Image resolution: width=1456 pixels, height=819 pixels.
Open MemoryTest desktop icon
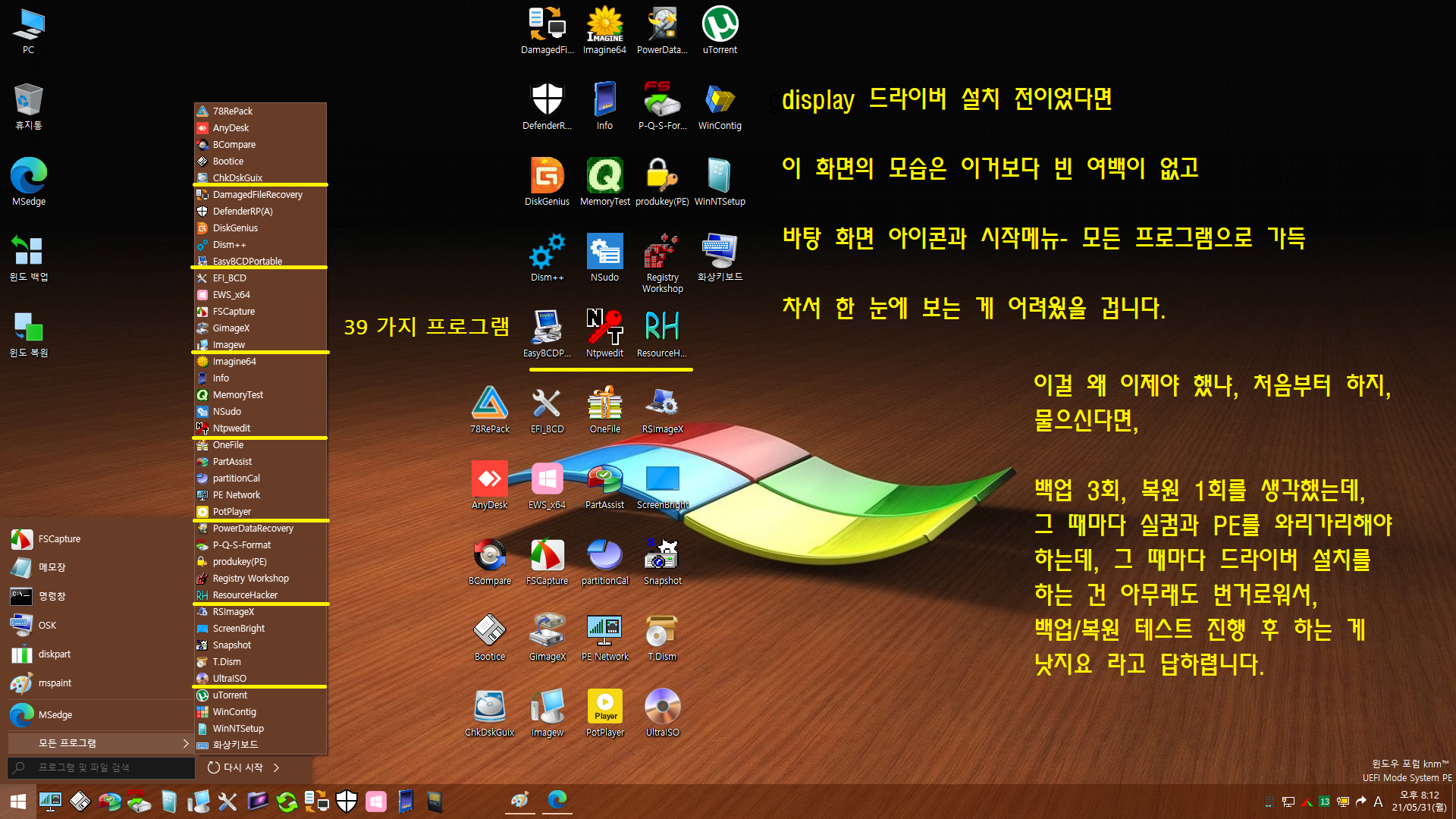604,182
